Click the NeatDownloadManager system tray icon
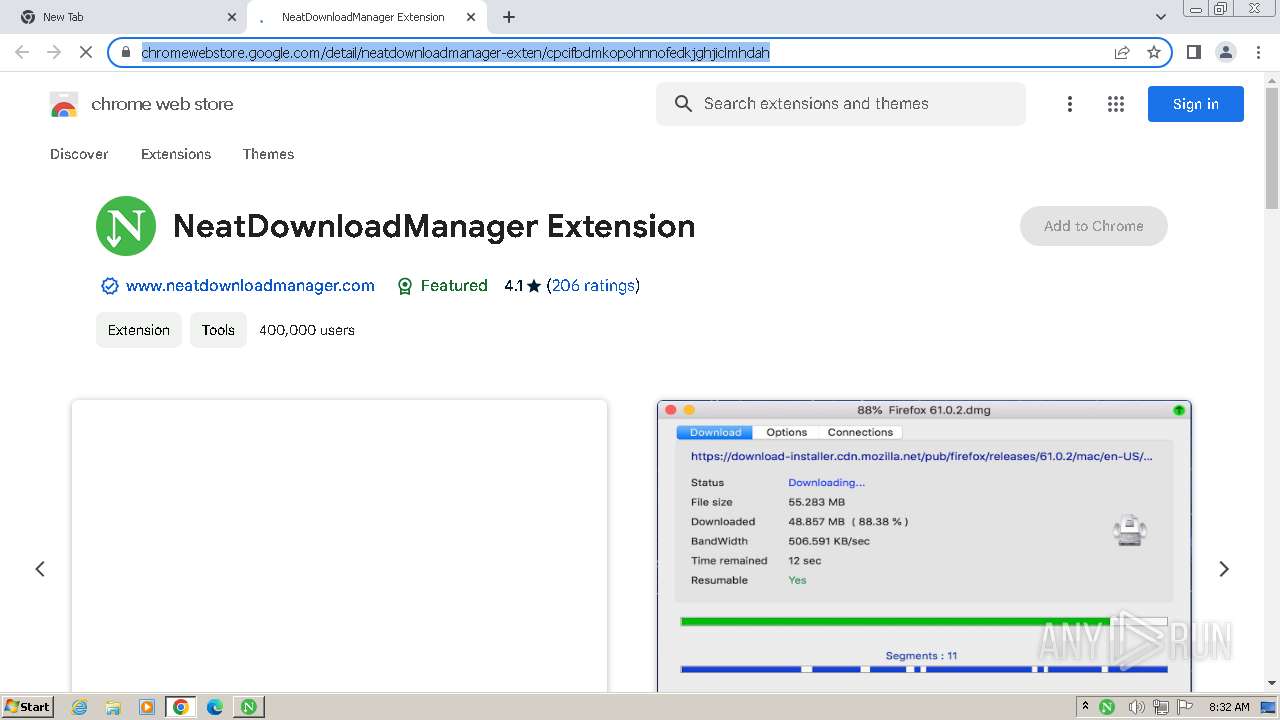This screenshot has height=720, width=1280. pos(1107,707)
